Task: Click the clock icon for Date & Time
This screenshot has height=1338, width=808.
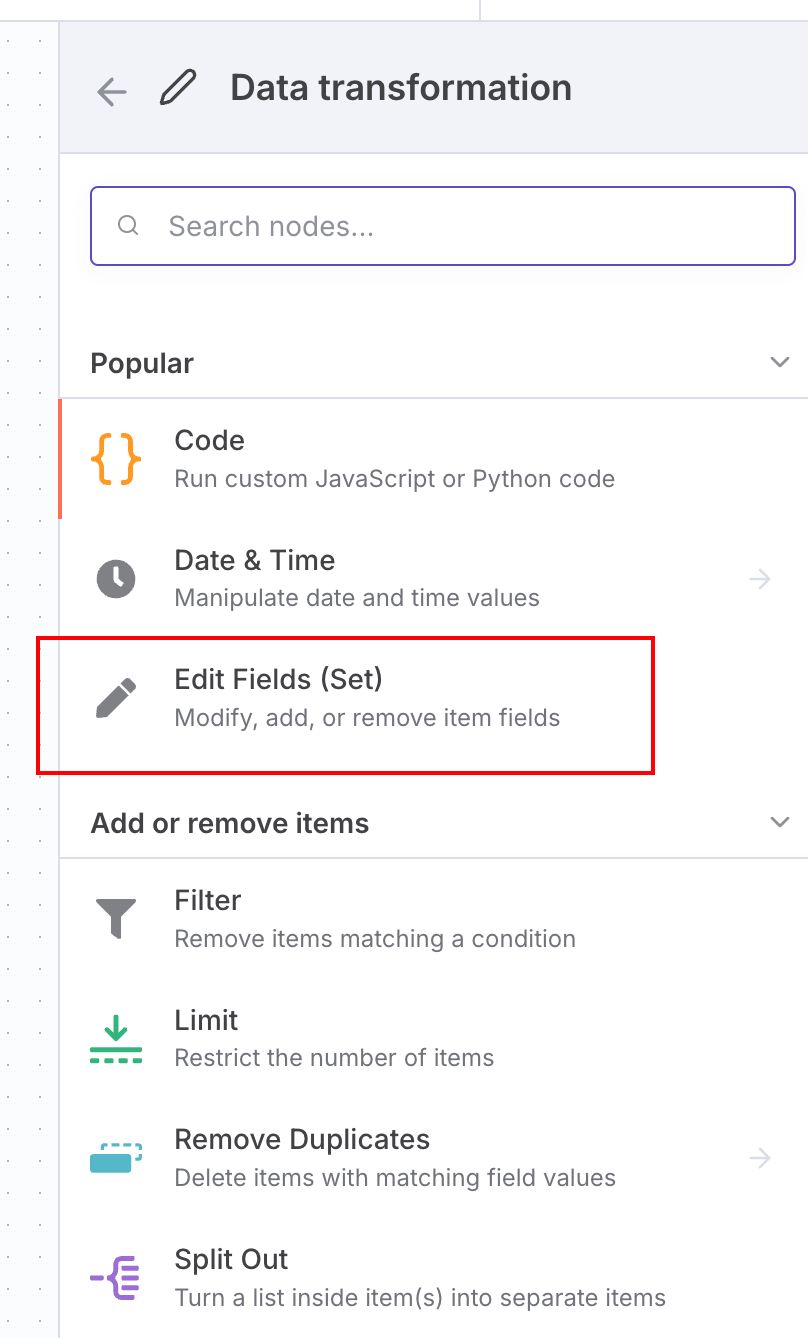Action: coord(116,579)
